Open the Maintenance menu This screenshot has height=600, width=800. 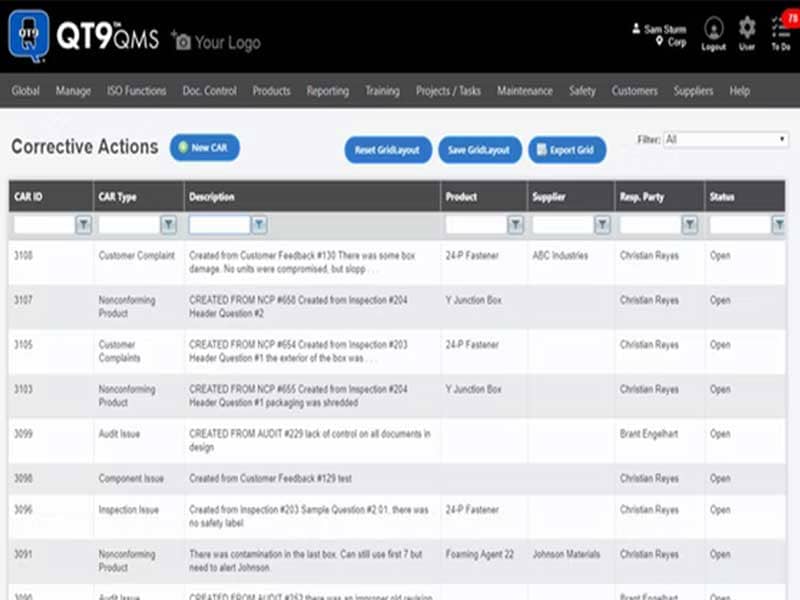[525, 91]
